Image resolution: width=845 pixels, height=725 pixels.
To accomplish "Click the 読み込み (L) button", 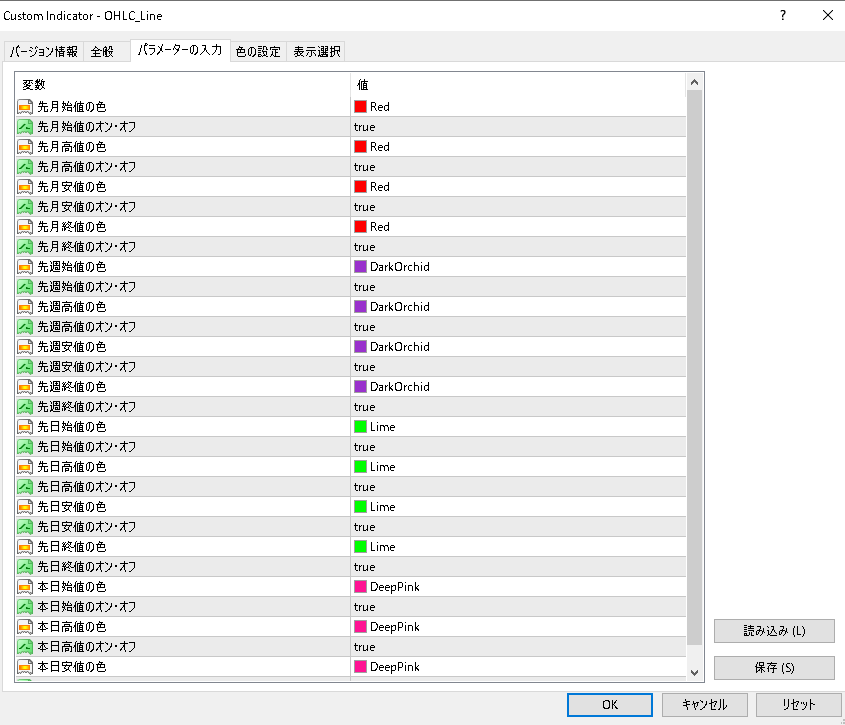I will click(x=774, y=631).
